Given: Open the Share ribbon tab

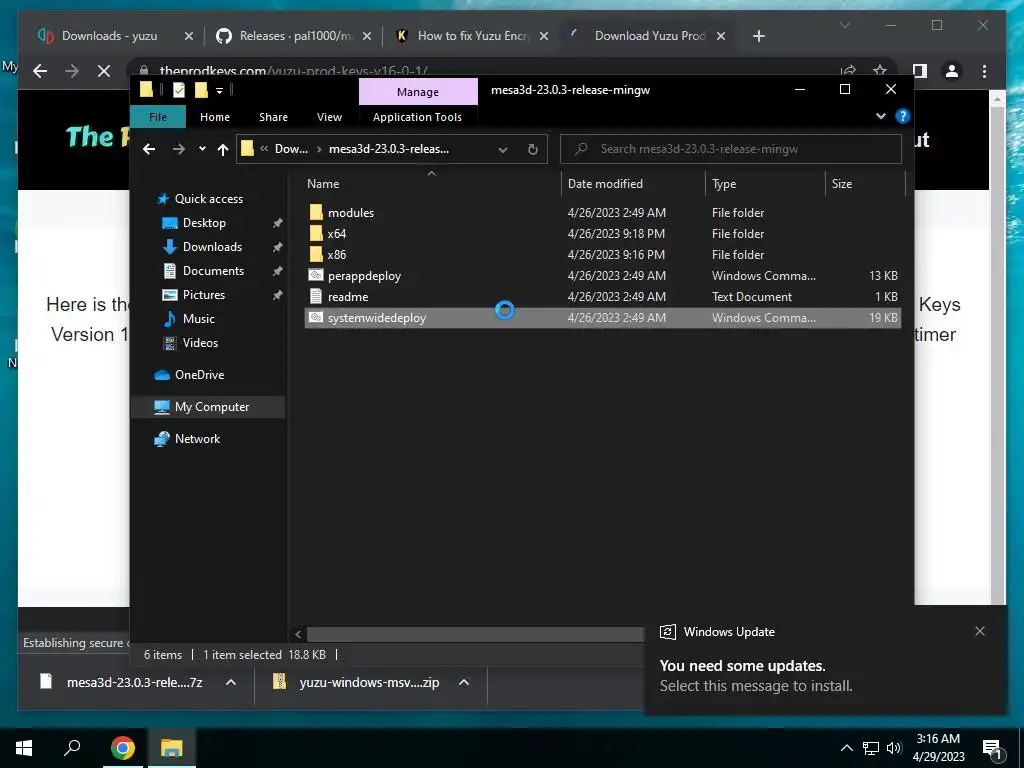Looking at the screenshot, I should coord(273,117).
